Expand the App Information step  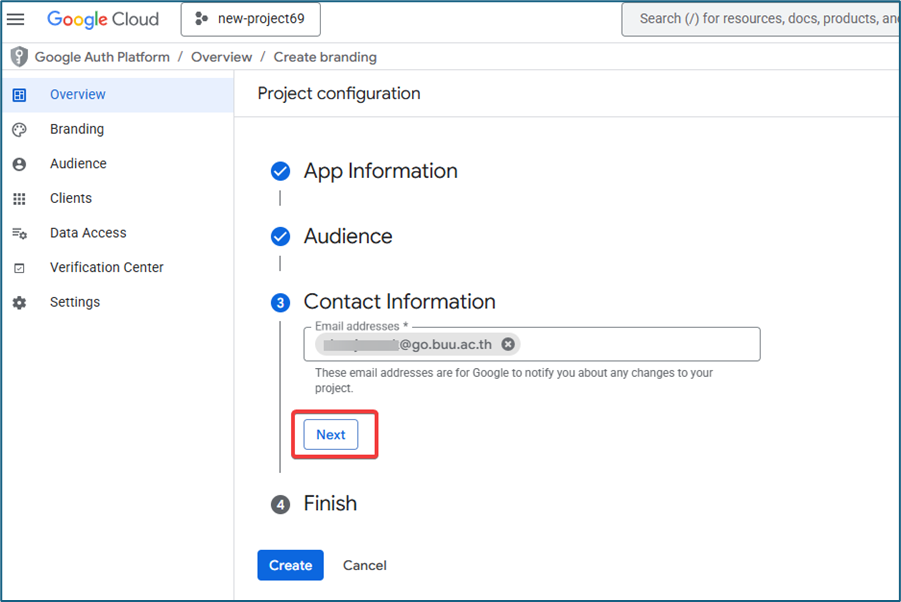tap(380, 171)
